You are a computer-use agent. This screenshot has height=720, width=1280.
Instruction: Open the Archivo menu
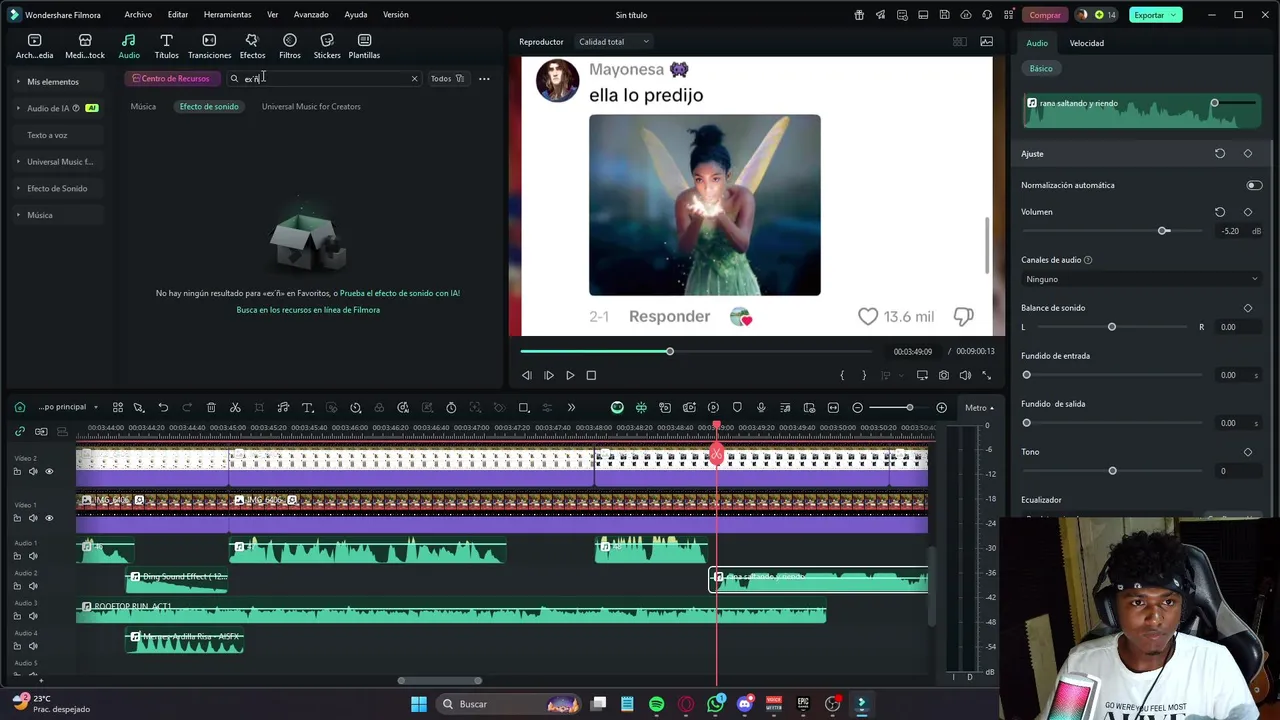[138, 15]
